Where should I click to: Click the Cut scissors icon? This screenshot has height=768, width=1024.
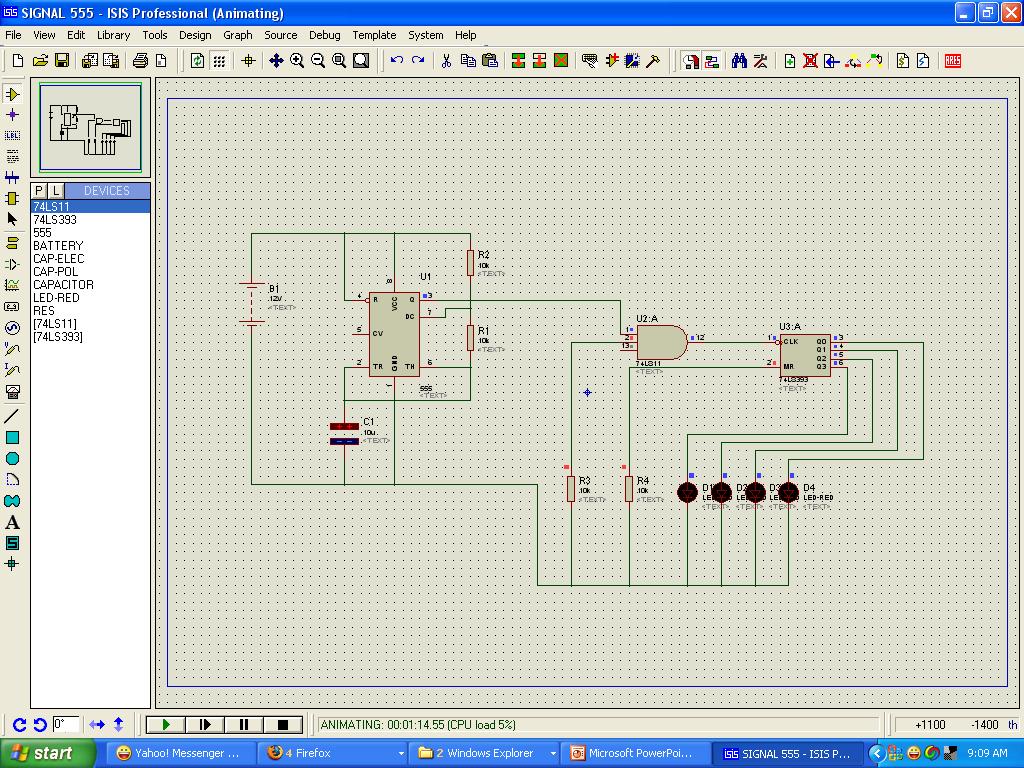[x=446, y=61]
